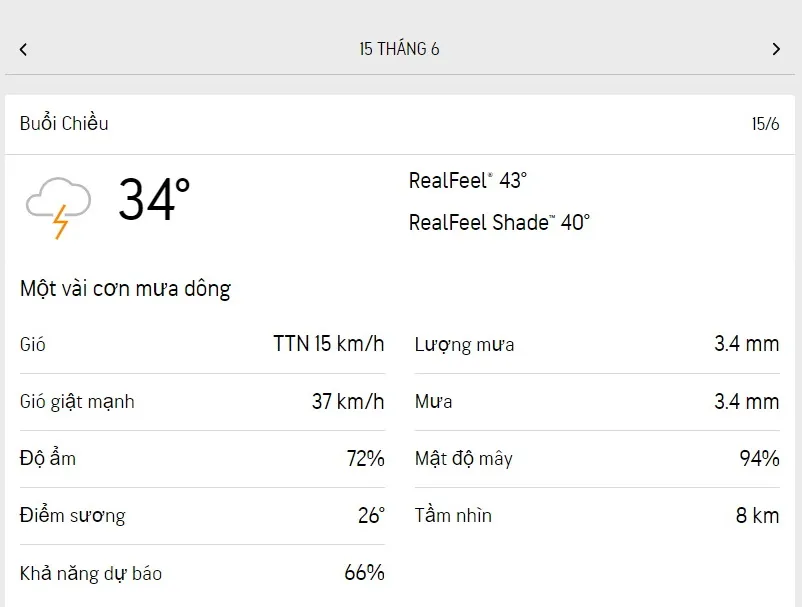802x607 pixels.
Task: Click the Khả năng dự báo row
Action: click(x=201, y=573)
